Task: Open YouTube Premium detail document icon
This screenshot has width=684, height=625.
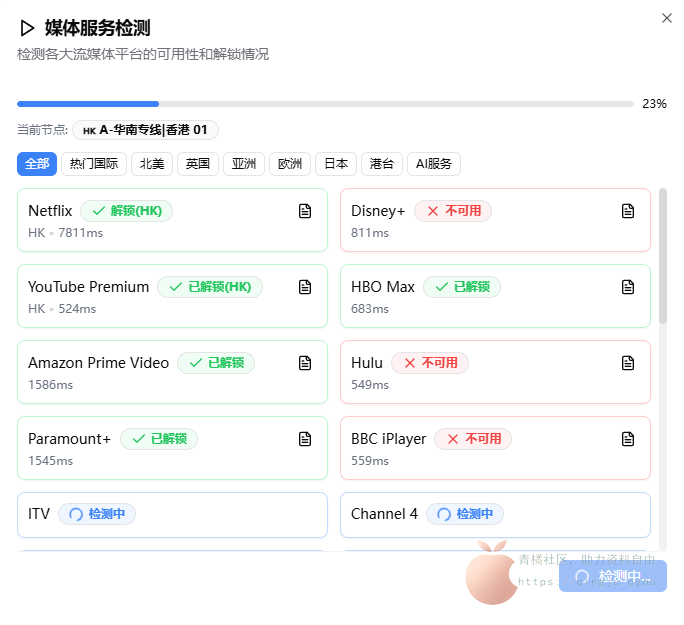Action: pyautogui.click(x=305, y=287)
